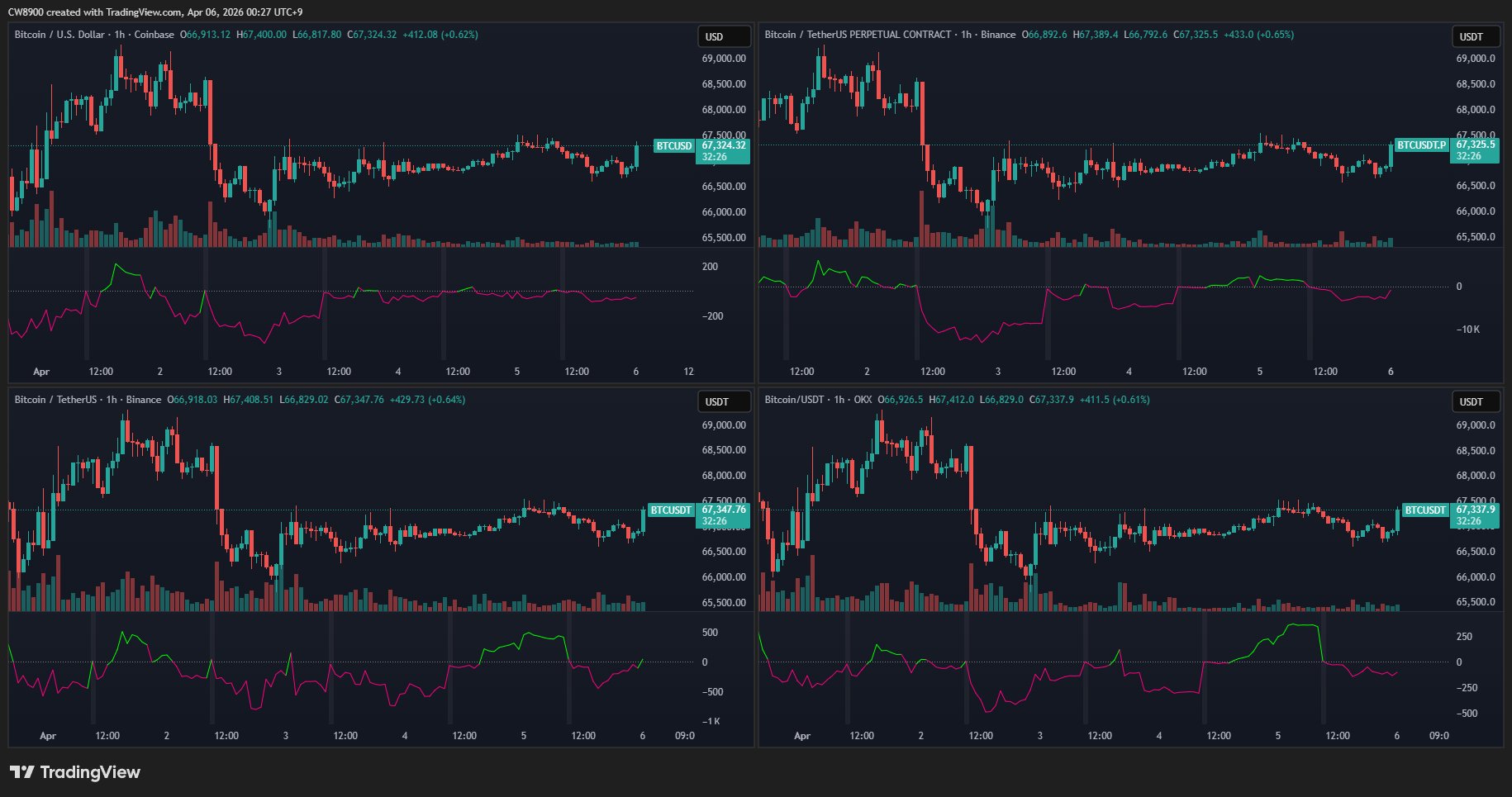Click 69,000.00 on the Coinbase chart price axis
This screenshot has width=1512, height=797.
pyautogui.click(x=724, y=59)
